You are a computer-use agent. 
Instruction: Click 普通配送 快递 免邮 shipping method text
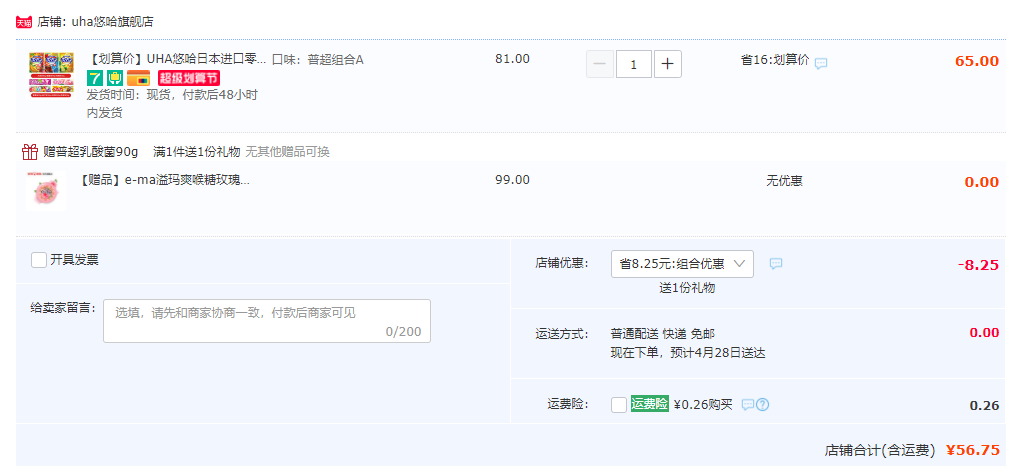click(x=662, y=334)
